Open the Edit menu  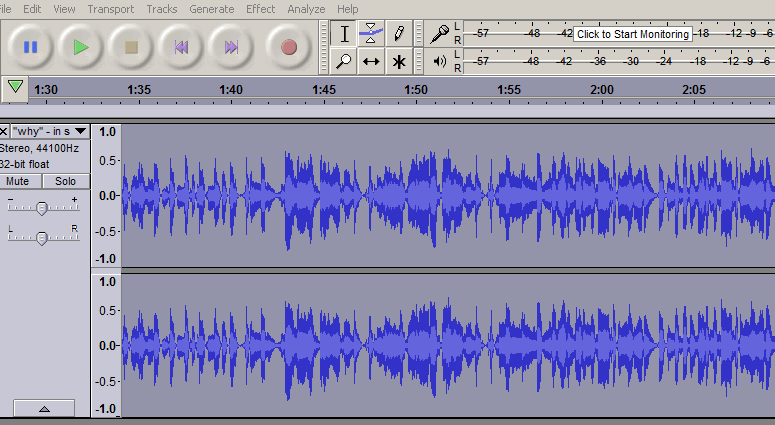coord(32,9)
